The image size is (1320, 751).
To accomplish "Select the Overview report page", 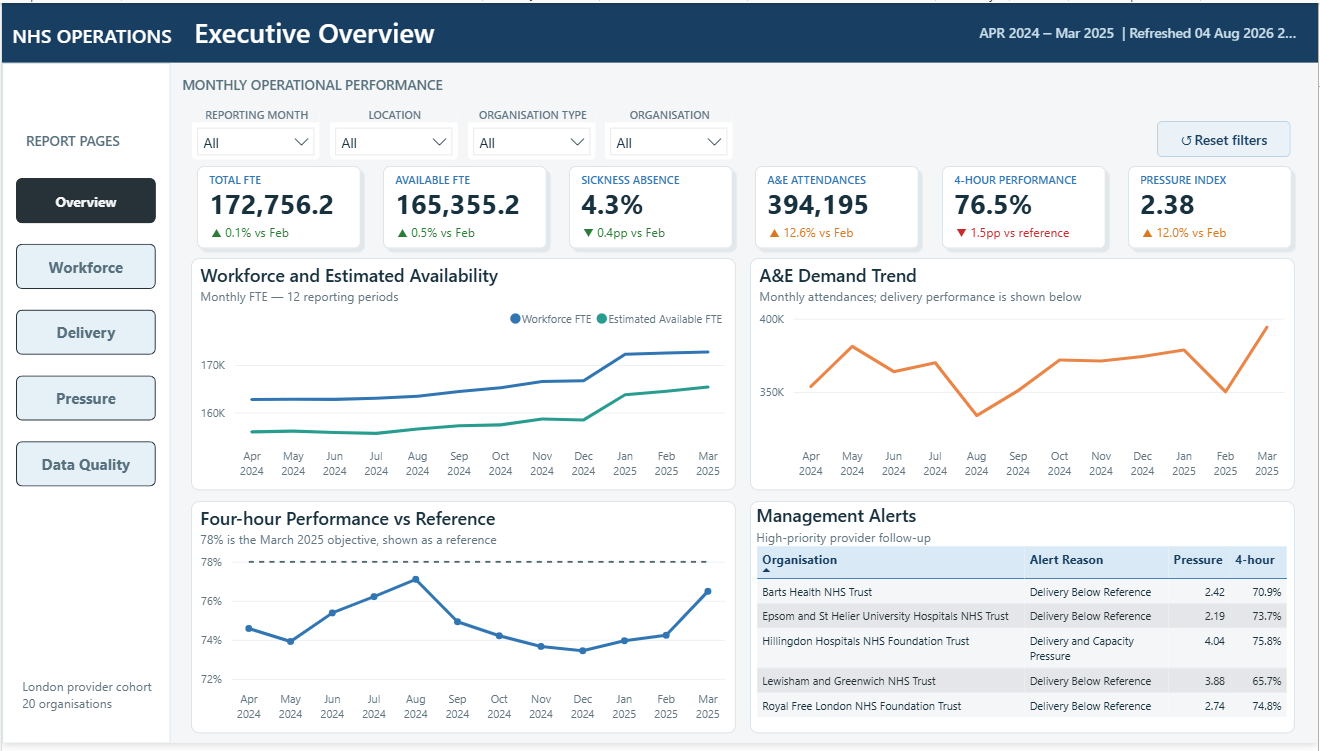I will tap(86, 201).
